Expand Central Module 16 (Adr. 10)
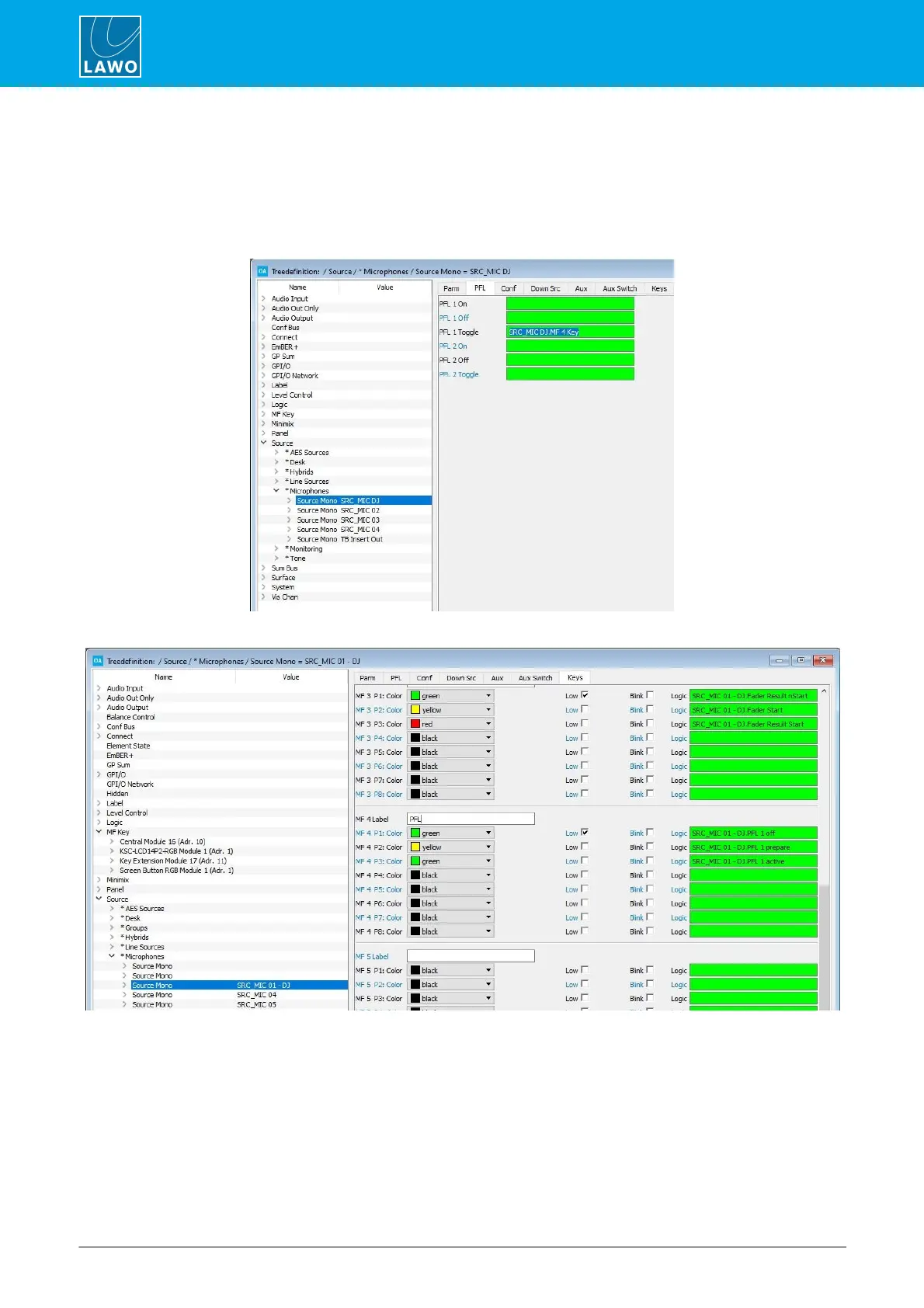This screenshot has width=924, height=1308. click(112, 841)
